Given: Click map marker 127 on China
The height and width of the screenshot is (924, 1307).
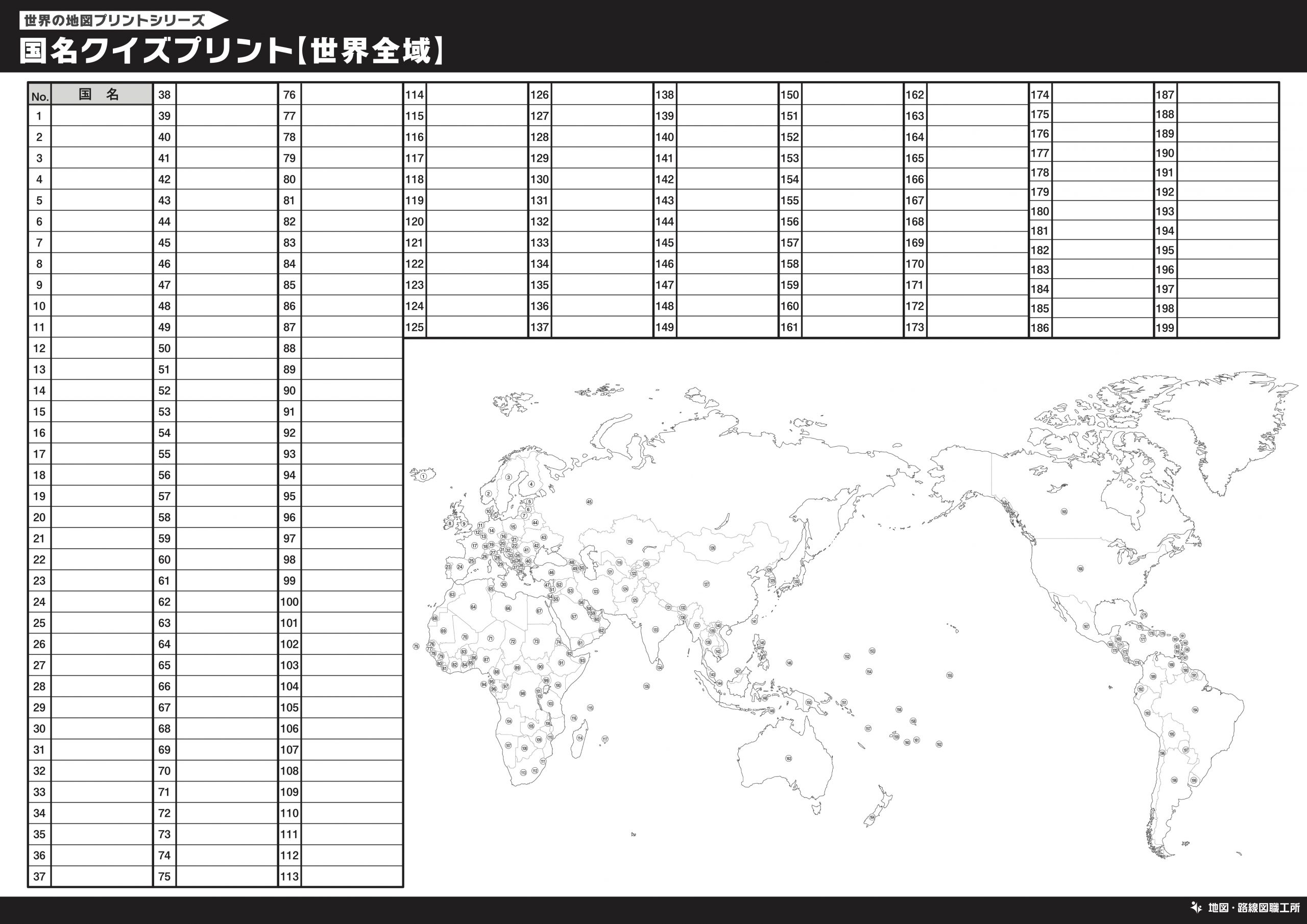Looking at the screenshot, I should click(x=707, y=584).
